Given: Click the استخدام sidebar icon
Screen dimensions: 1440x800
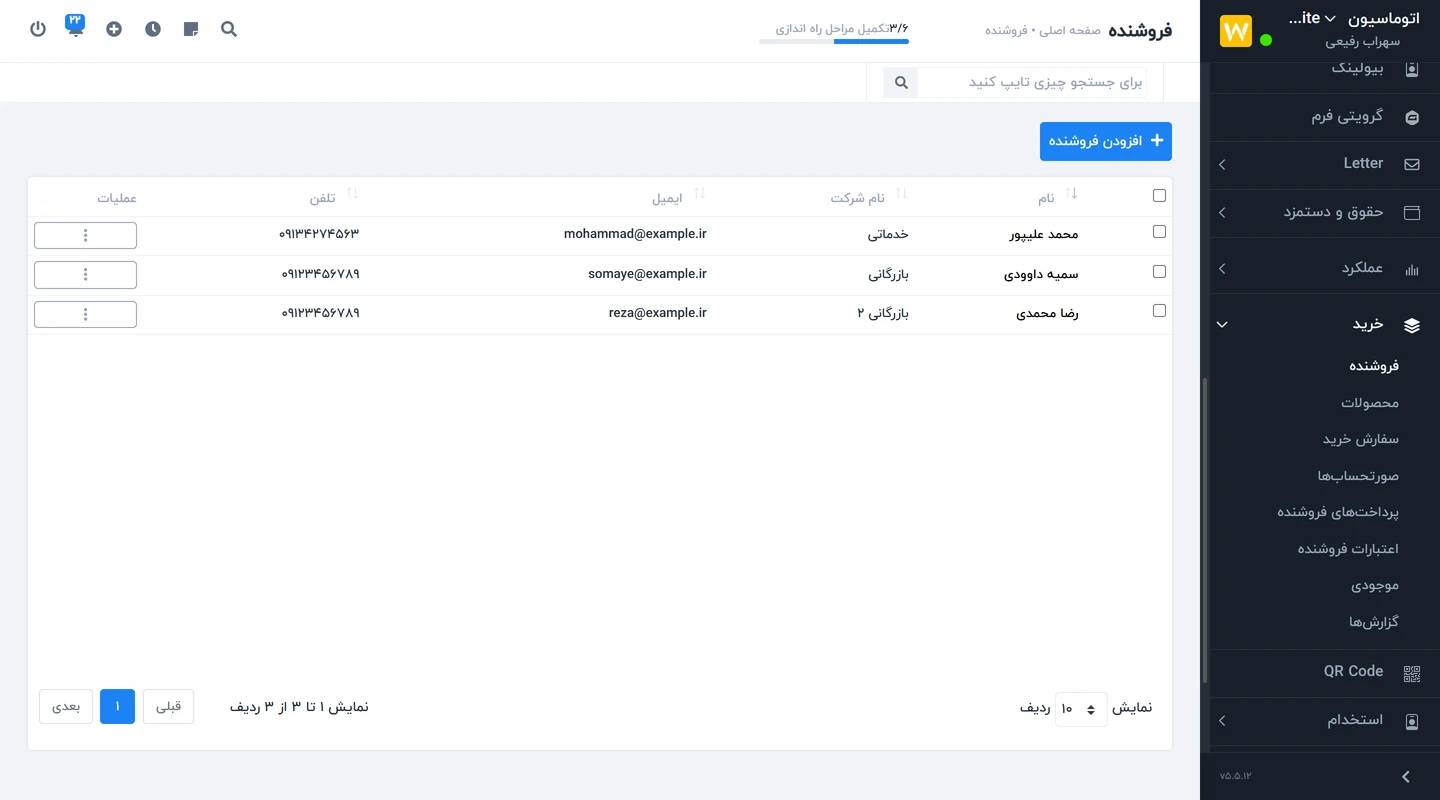Looking at the screenshot, I should 1412,721.
